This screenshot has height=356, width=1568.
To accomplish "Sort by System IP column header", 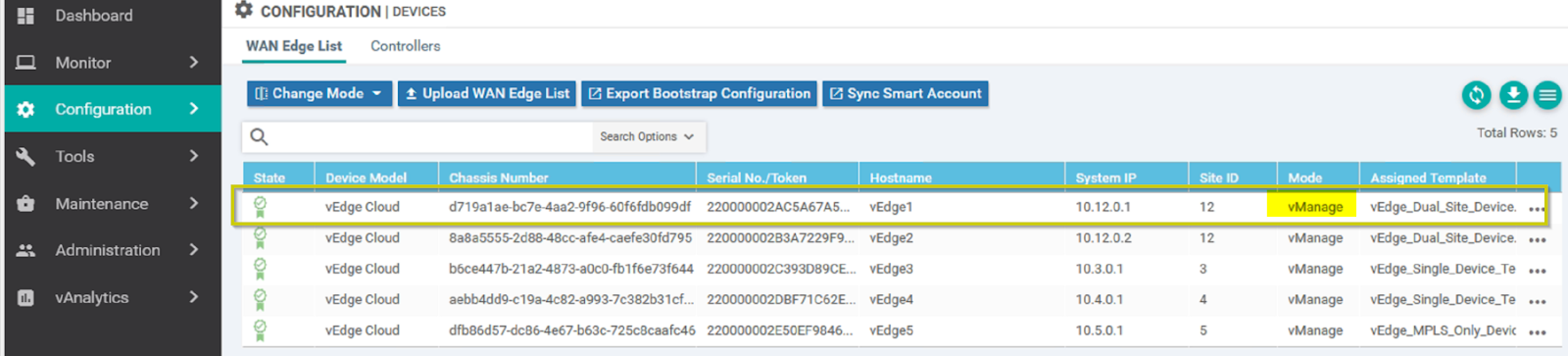I will point(1105,178).
